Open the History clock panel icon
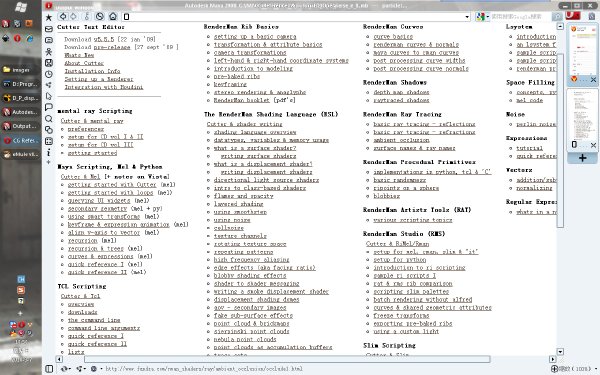Image resolution: width=600 pixels, height=375 pixels. 49,74
